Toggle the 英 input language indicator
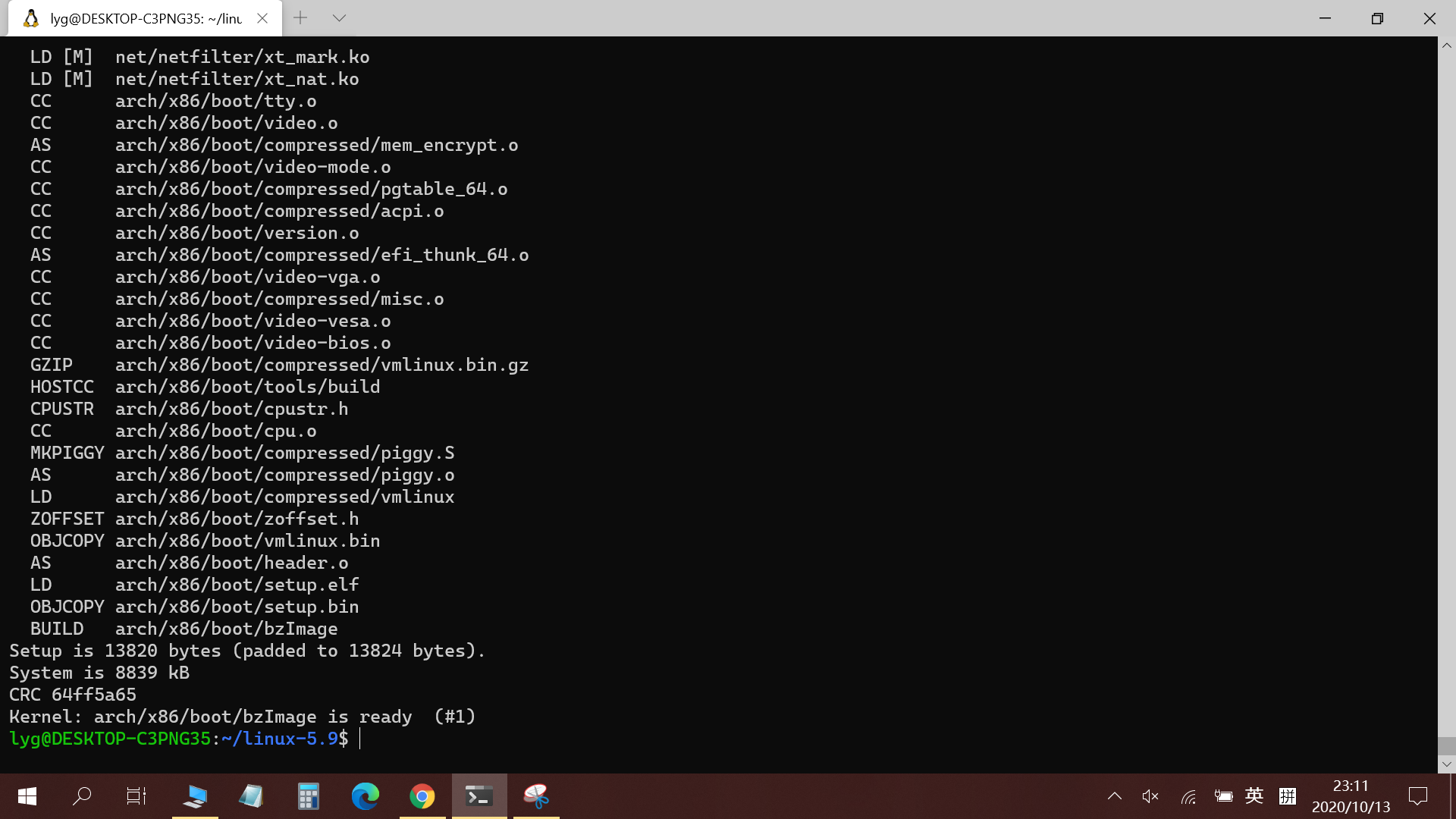The width and height of the screenshot is (1456, 819). (x=1254, y=795)
